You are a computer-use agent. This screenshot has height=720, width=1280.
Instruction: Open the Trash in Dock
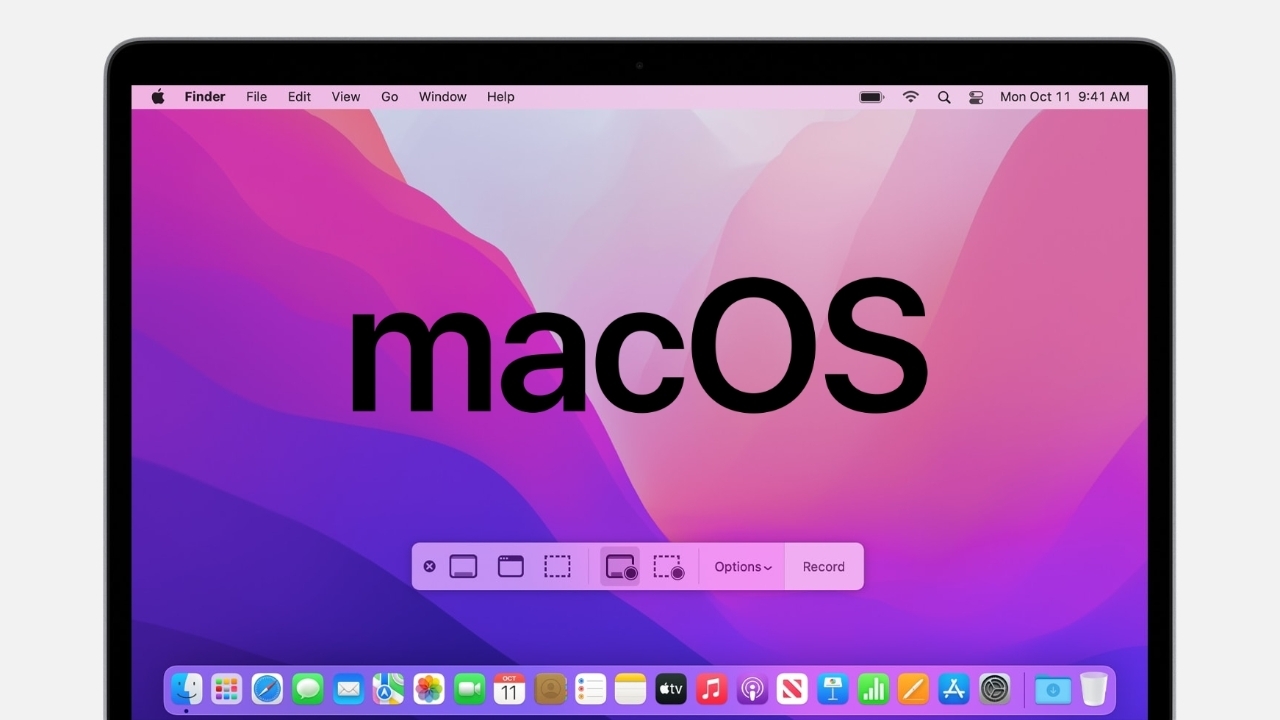pyautogui.click(x=1093, y=689)
